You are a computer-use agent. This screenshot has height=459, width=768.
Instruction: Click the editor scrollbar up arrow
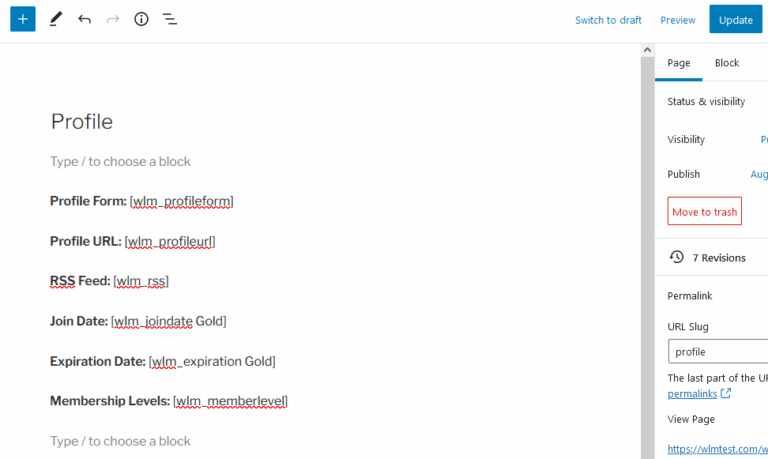click(x=648, y=50)
